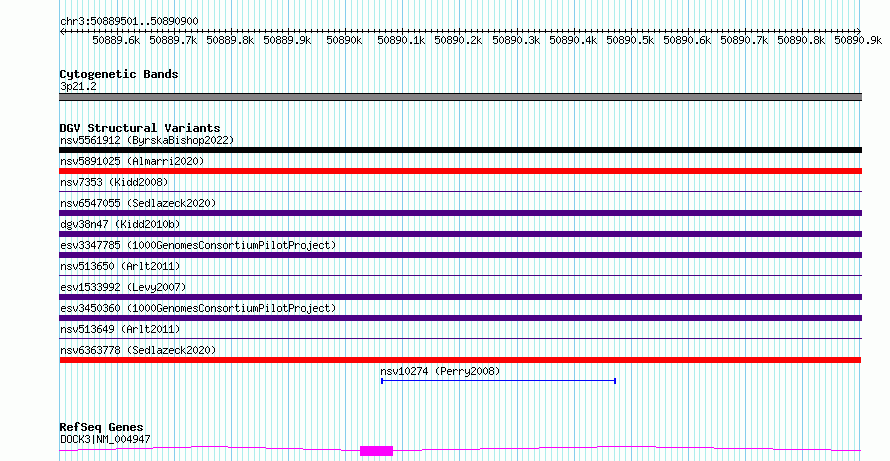
Task: Click dgv38n47 (Kidd2010b) variant label
Action: pyautogui.click(x=120, y=224)
